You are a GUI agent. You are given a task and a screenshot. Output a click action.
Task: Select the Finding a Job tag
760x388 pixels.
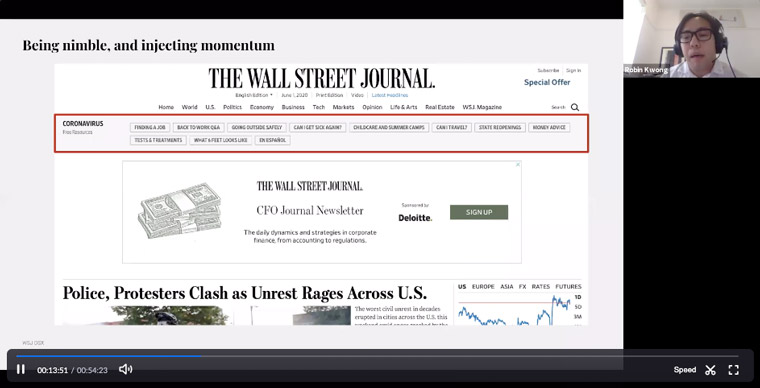(x=150, y=127)
